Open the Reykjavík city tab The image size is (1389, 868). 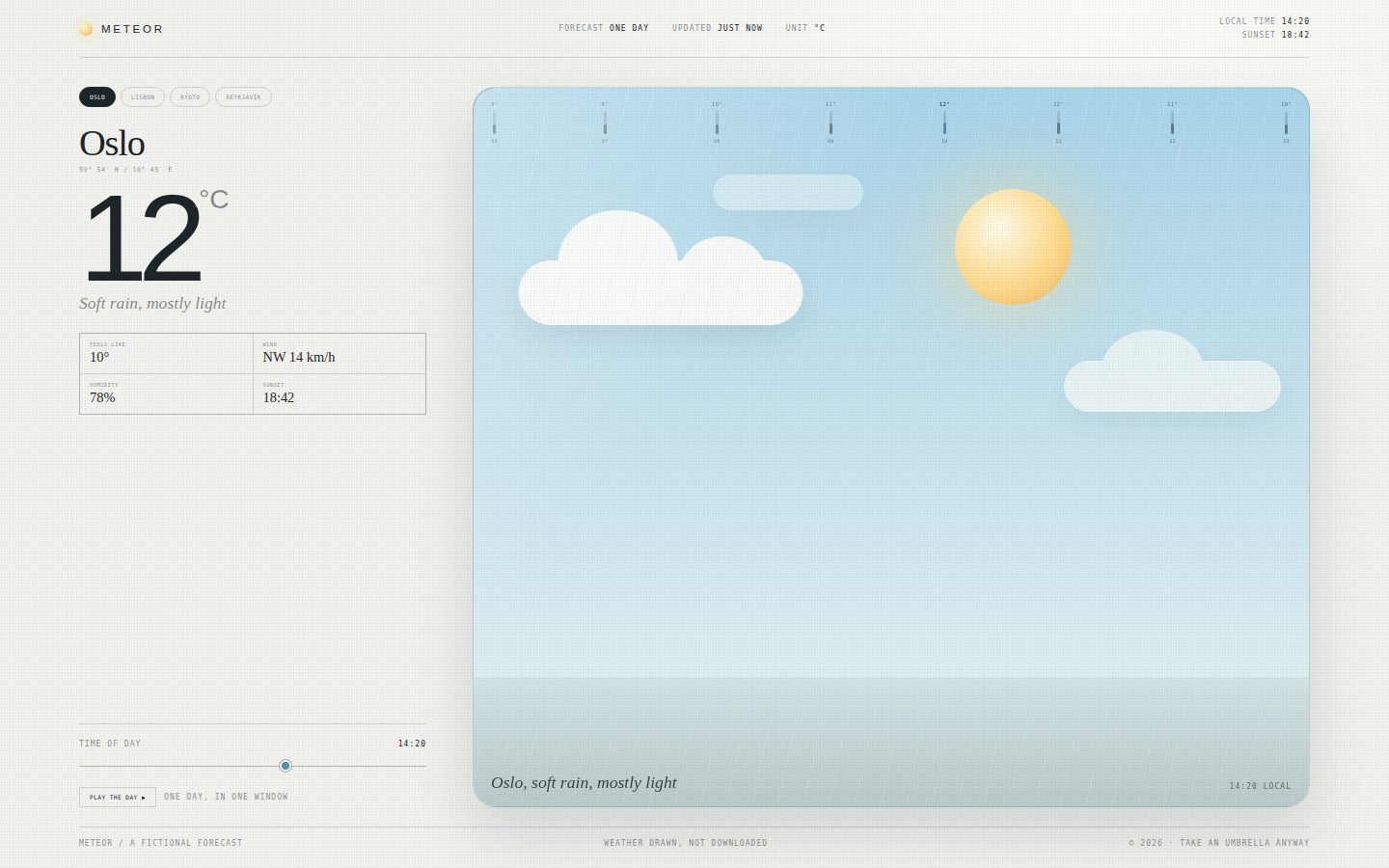coord(243,97)
